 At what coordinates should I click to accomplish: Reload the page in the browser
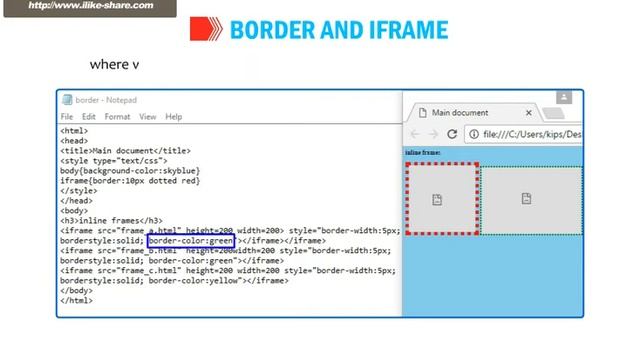click(x=452, y=134)
